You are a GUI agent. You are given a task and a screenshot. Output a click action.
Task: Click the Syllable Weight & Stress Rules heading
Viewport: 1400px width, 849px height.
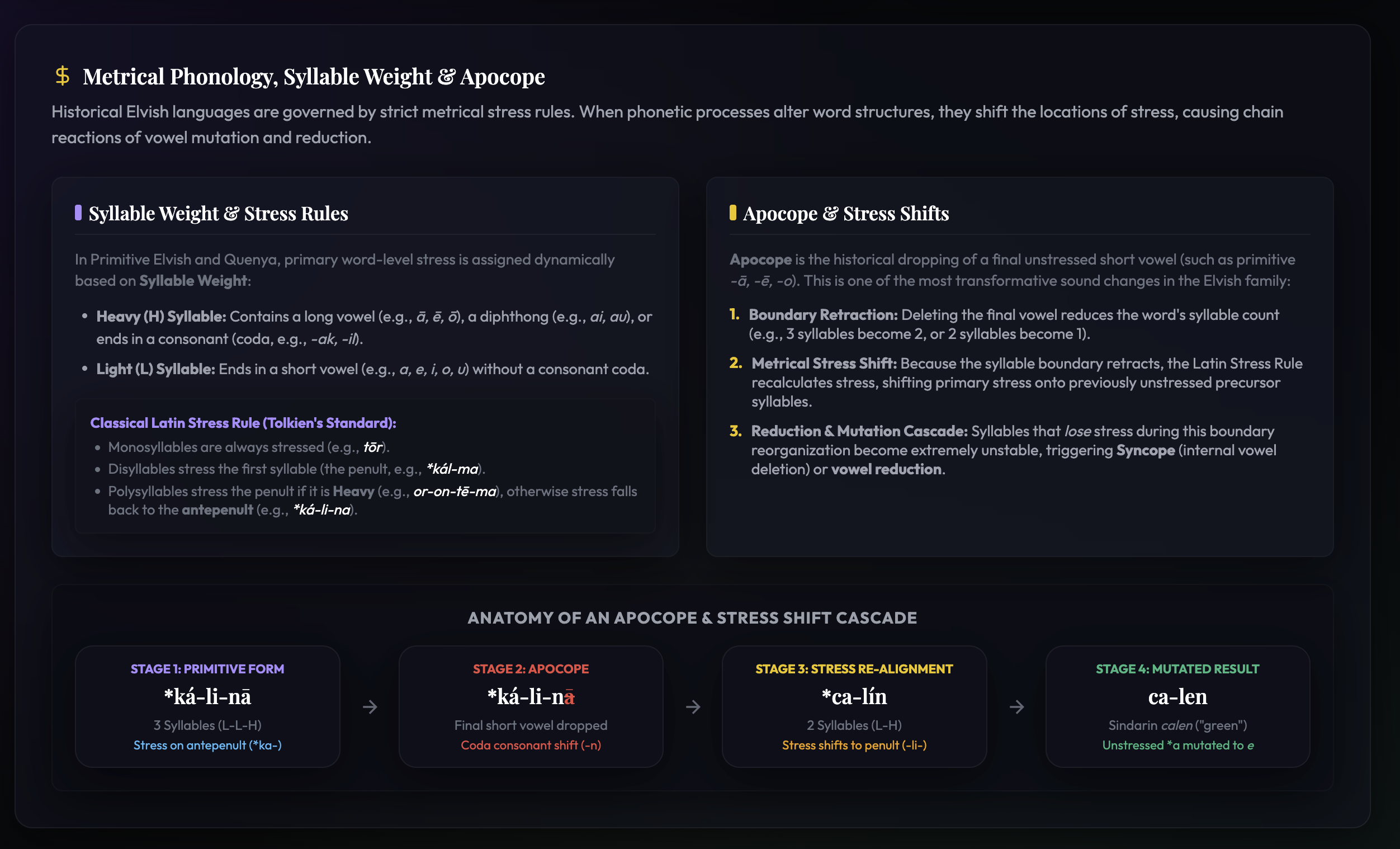218,213
